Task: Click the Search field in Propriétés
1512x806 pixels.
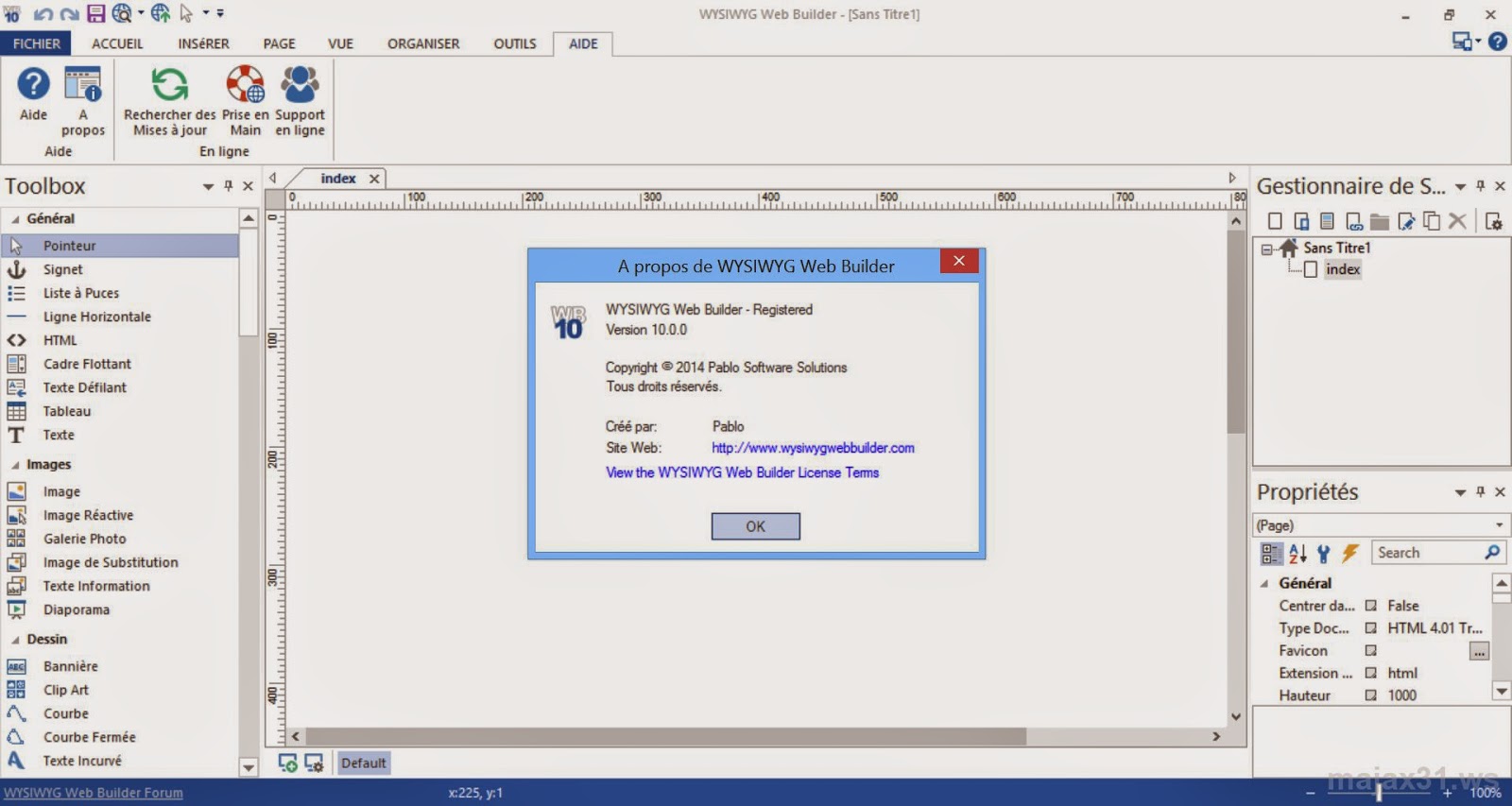Action: point(1427,553)
